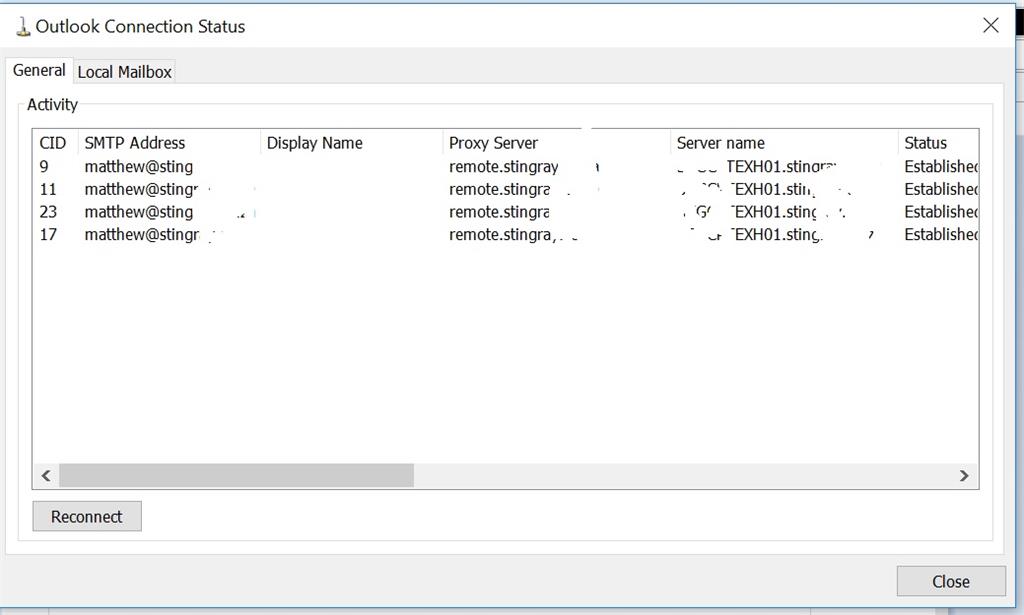The height and width of the screenshot is (615, 1024).
Task: Click the proxy server cell in the CID 23 row
Action: pos(500,212)
